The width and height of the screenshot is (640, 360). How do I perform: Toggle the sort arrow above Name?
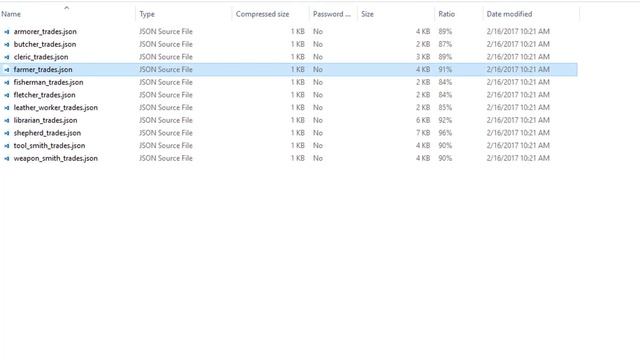click(x=67, y=8)
